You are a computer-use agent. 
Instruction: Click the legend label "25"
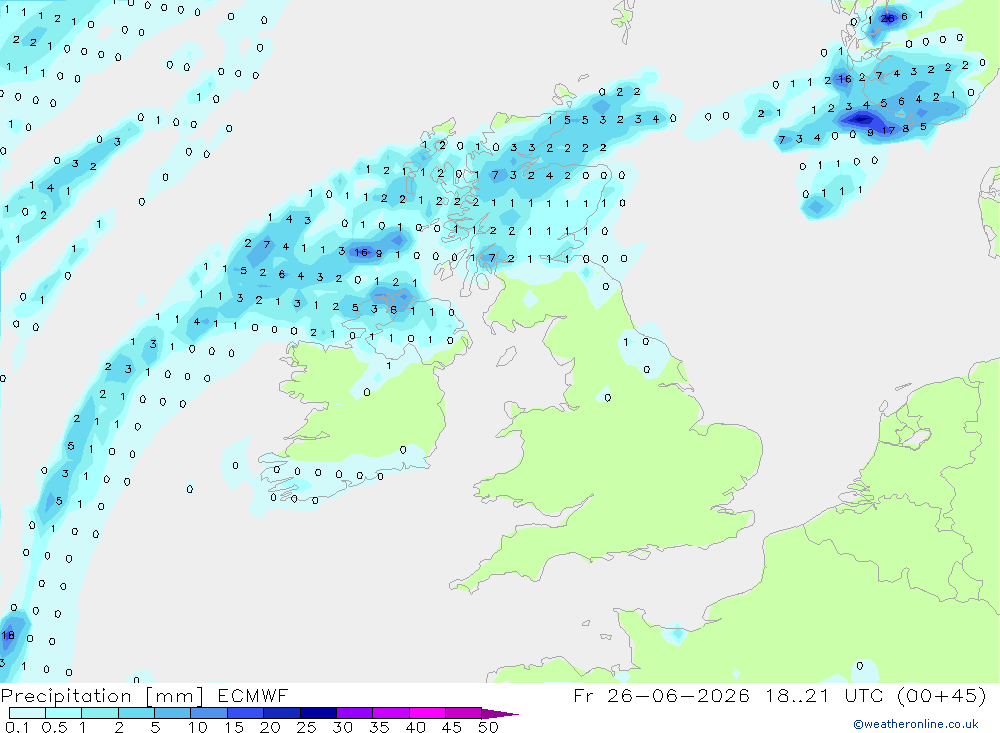[306, 727]
